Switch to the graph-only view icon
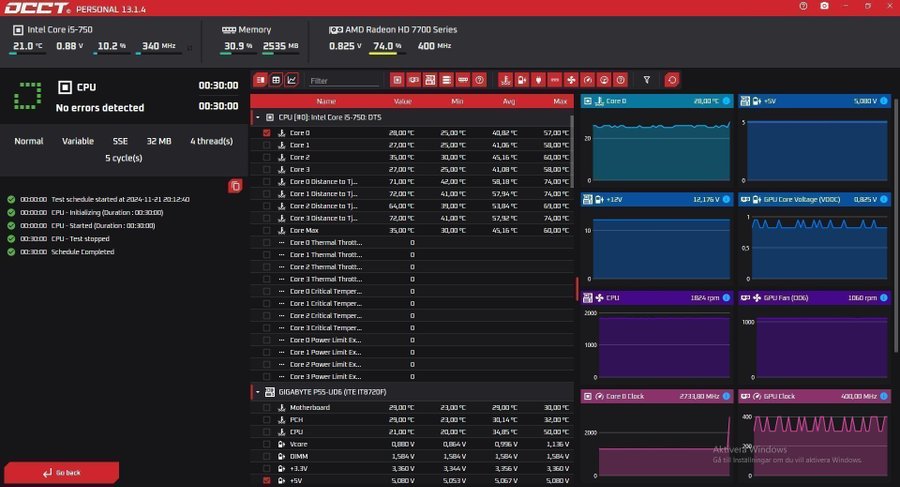 [x=292, y=80]
